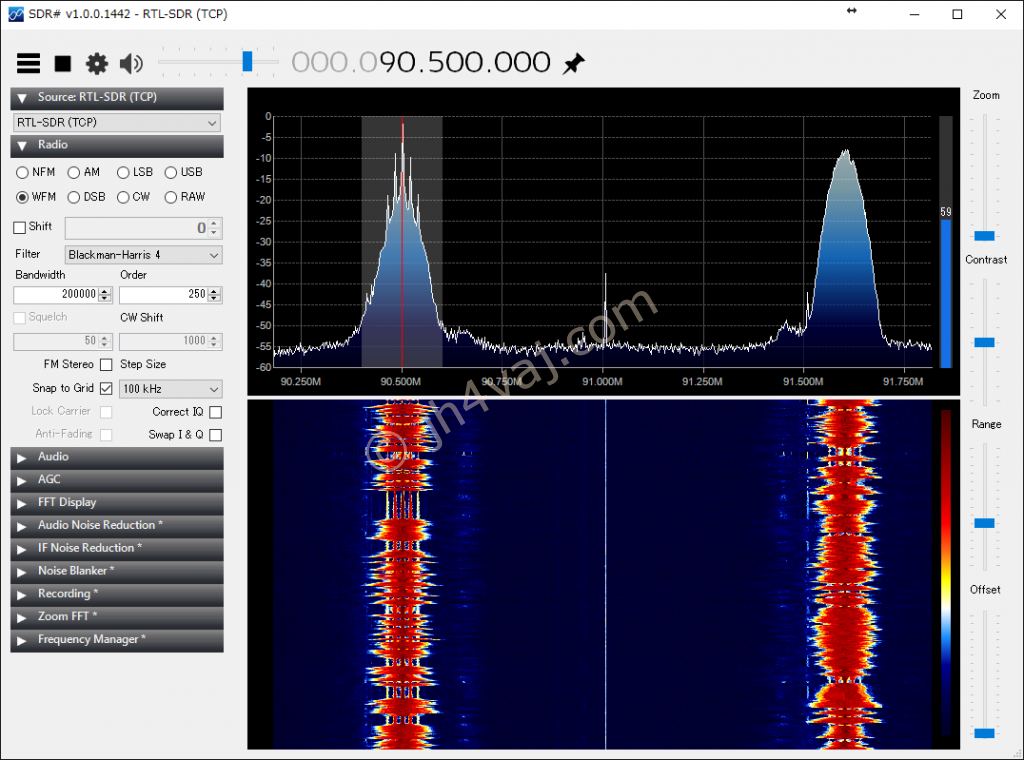Open the Blackman-Harris 4 filter dropdown
Screen dimensions: 1024x760
pos(142,255)
